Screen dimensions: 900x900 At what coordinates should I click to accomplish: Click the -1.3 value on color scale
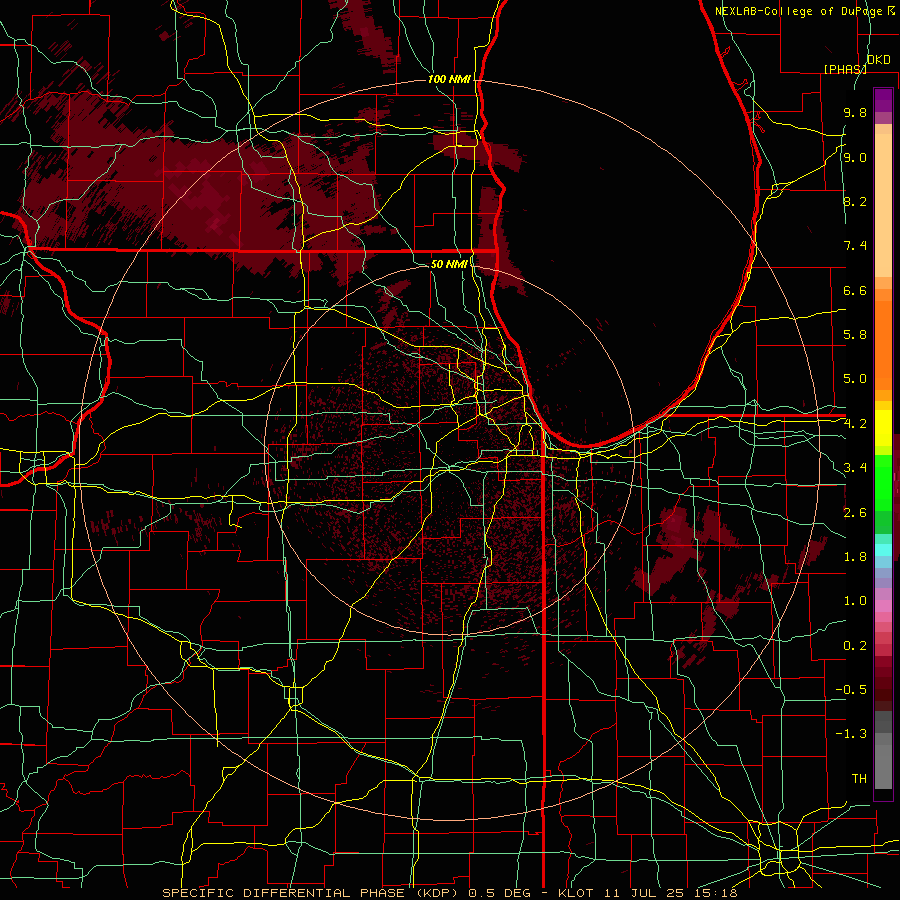[x=851, y=734]
